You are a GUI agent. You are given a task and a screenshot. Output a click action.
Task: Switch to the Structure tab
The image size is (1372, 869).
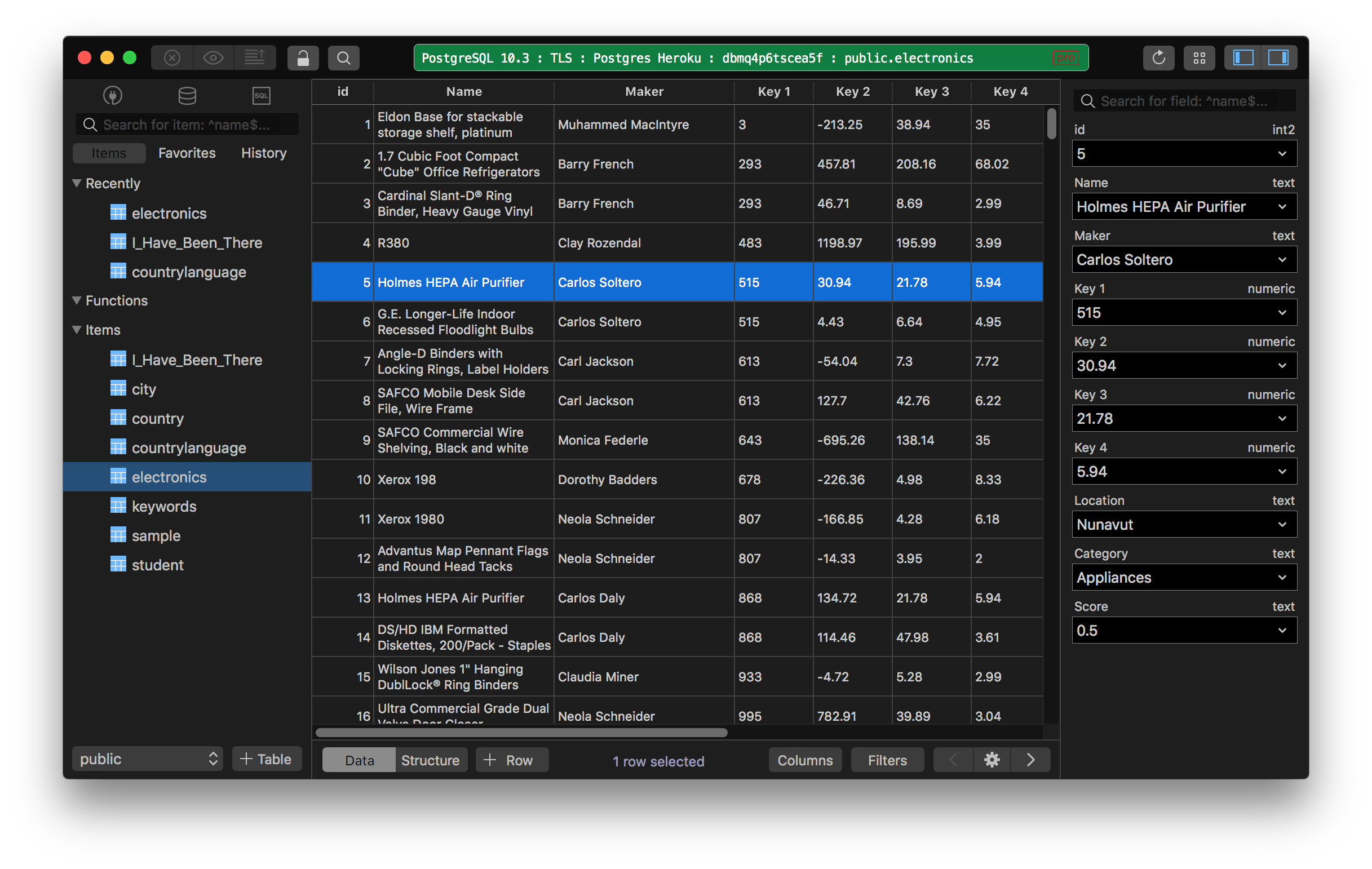[428, 760]
